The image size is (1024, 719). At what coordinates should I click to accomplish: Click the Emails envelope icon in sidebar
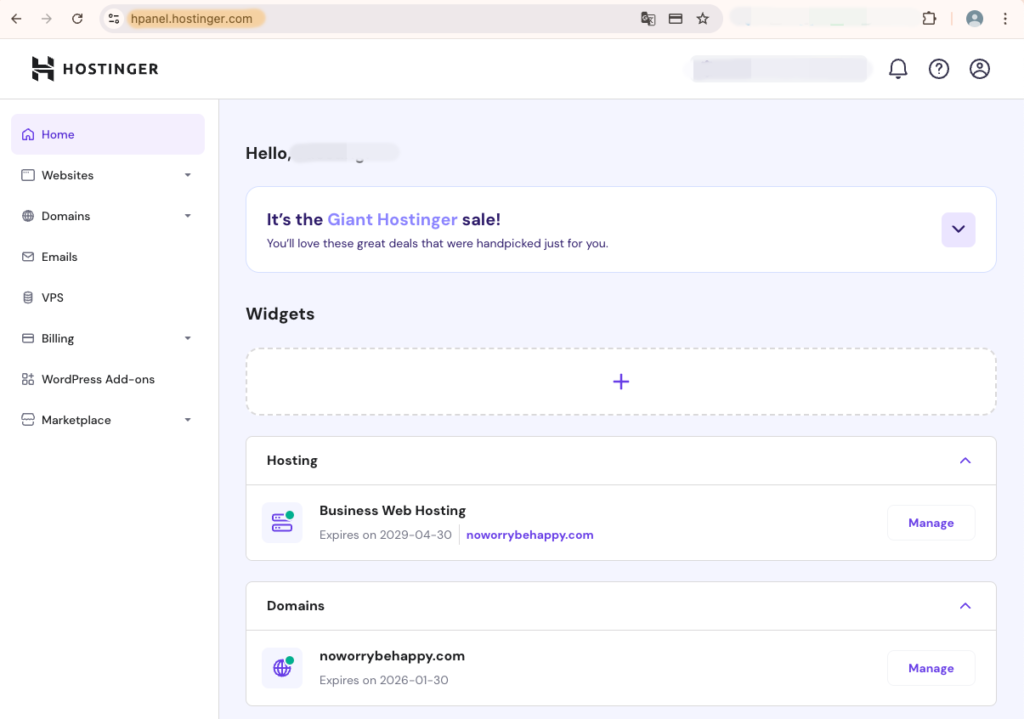[x=27, y=257]
